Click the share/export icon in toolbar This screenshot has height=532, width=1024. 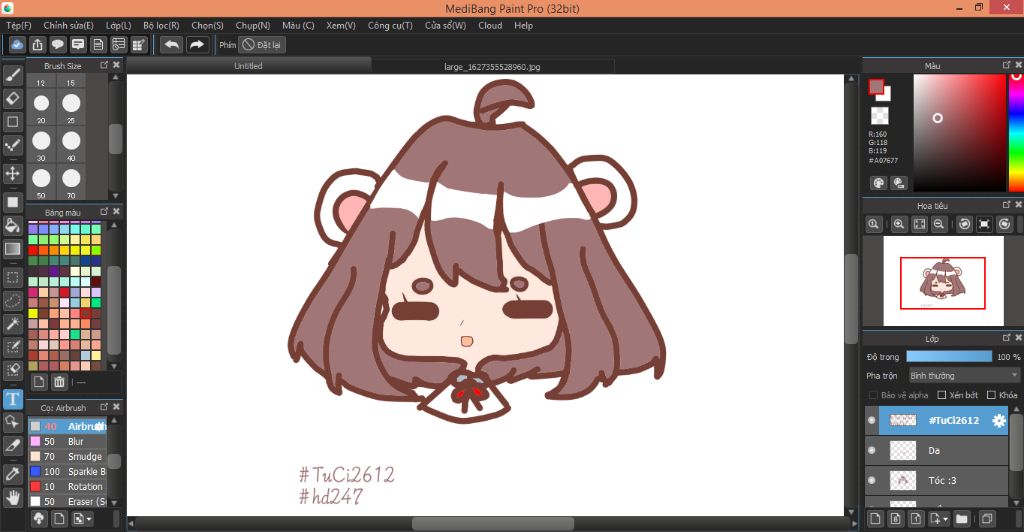[37, 44]
